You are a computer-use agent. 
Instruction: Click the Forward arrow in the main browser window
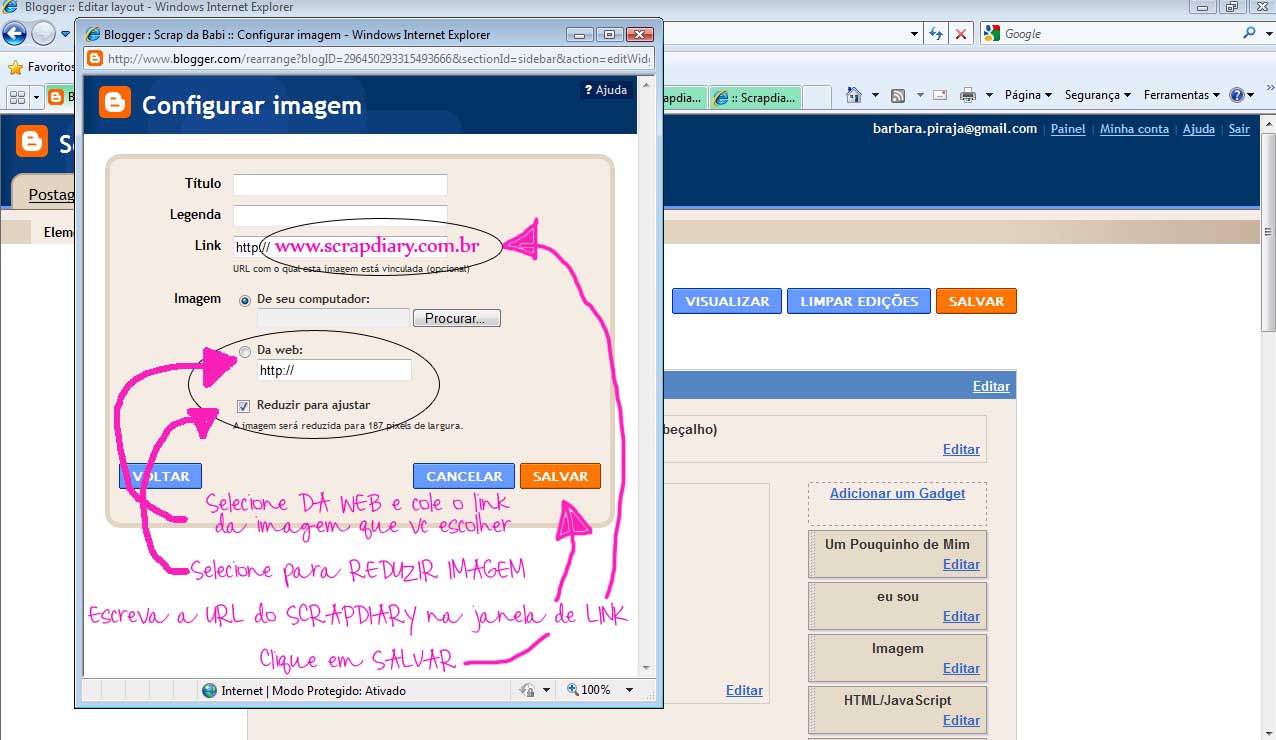pos(43,34)
